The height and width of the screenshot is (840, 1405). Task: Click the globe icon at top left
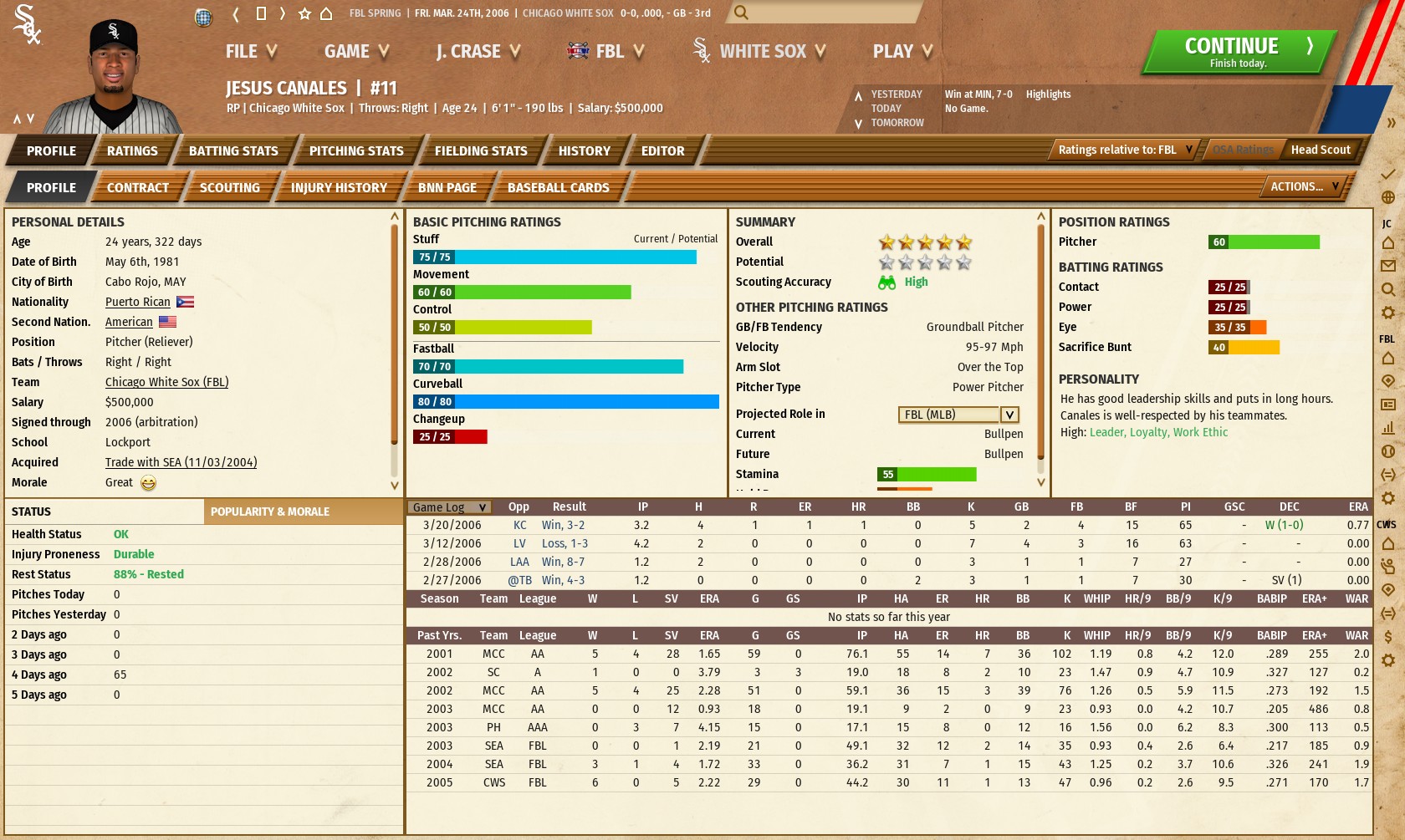click(x=203, y=17)
